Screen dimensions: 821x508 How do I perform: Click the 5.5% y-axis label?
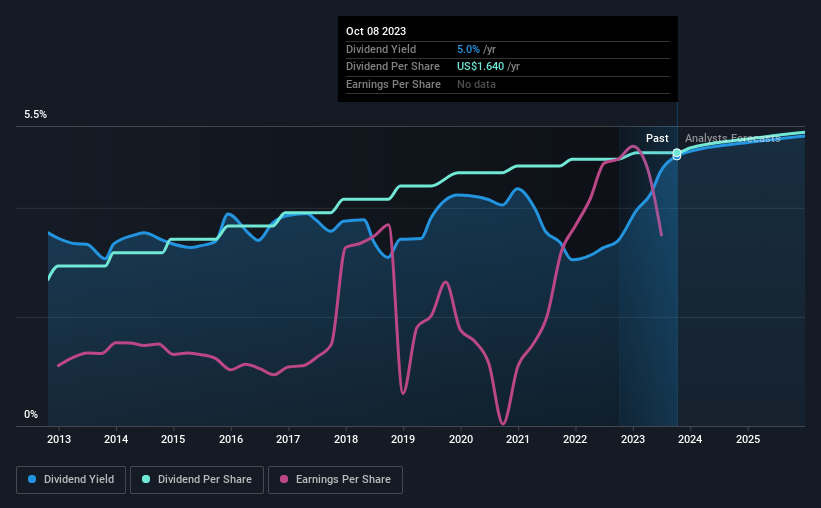tap(35, 115)
